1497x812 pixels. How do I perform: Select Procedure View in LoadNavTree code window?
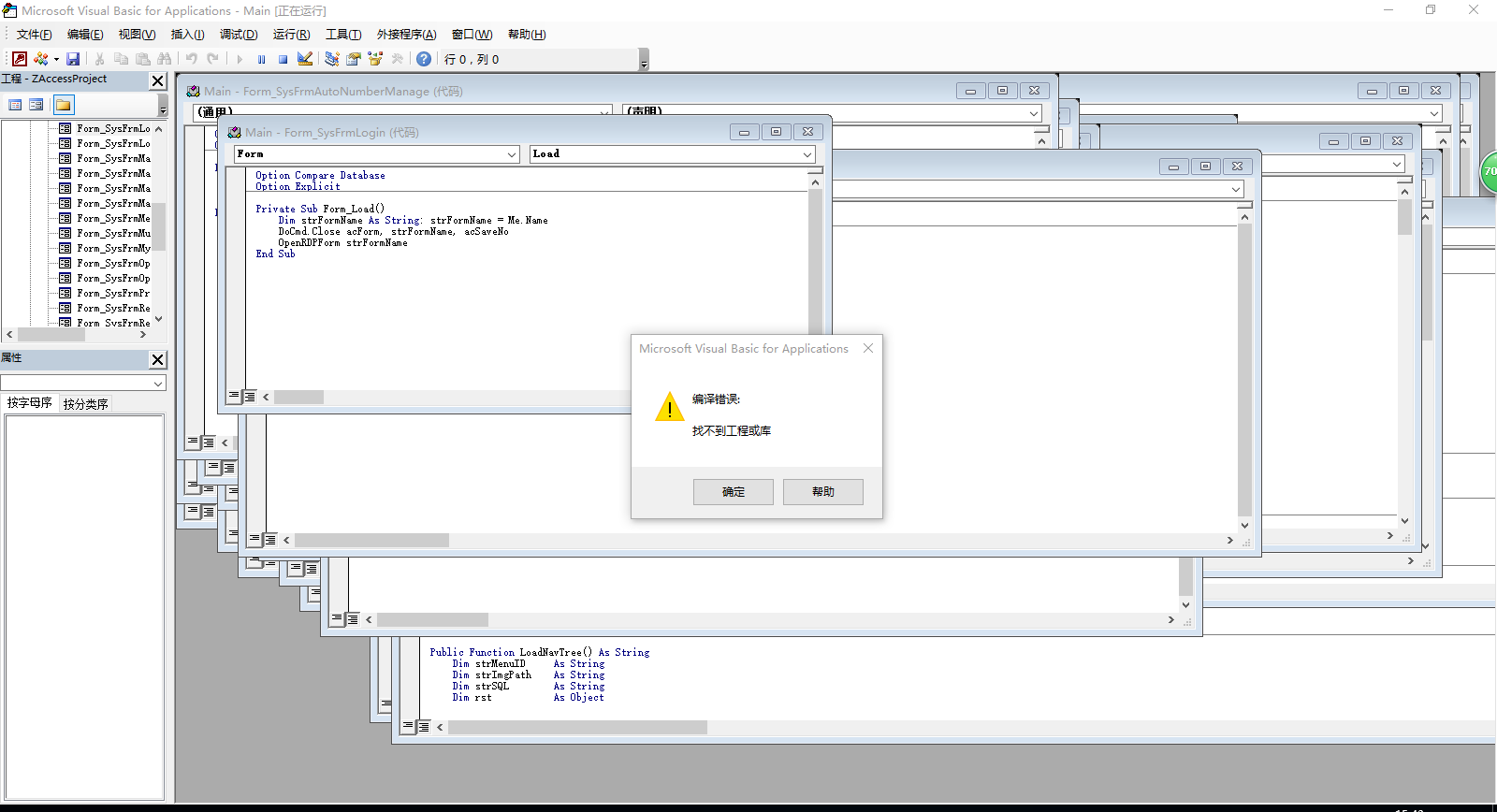[408, 727]
